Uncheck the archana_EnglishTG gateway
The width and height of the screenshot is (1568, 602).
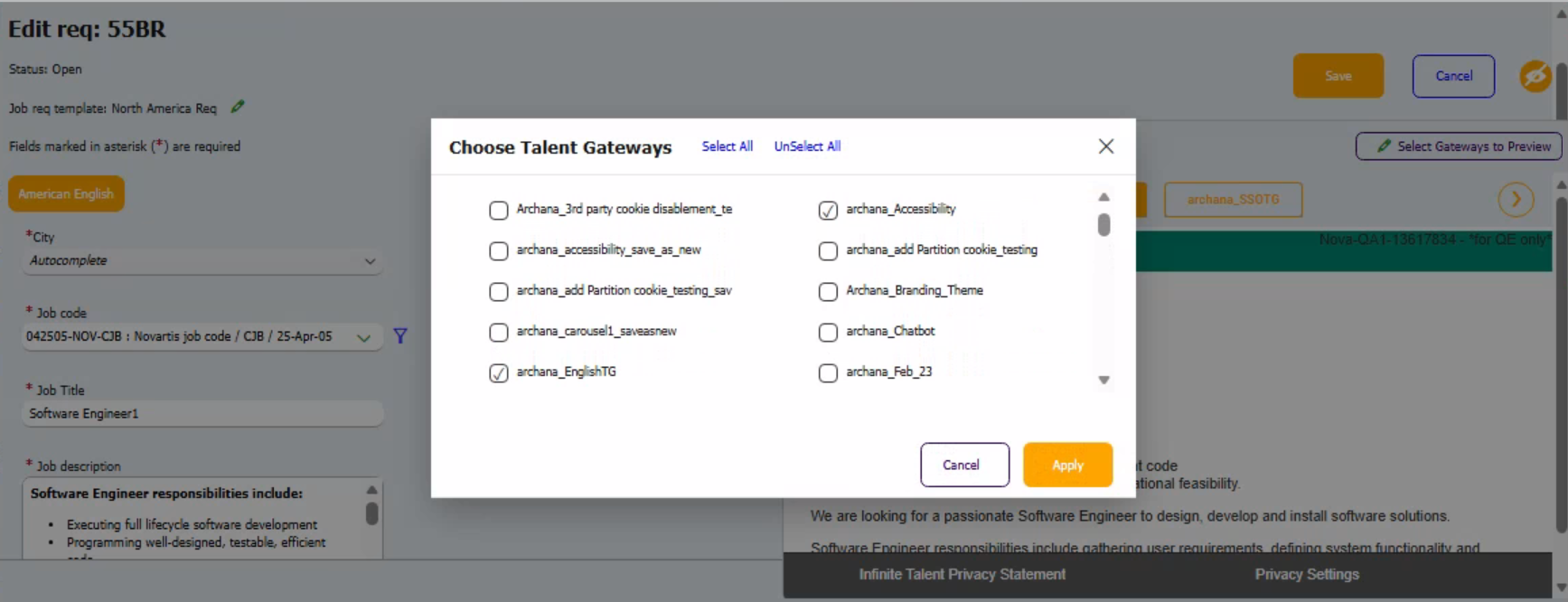coord(499,373)
